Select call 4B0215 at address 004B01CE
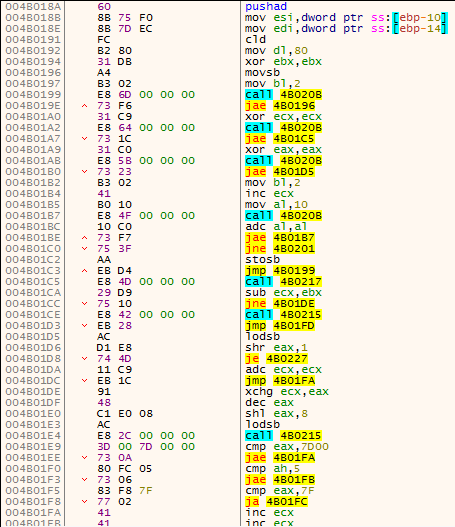 (283, 315)
